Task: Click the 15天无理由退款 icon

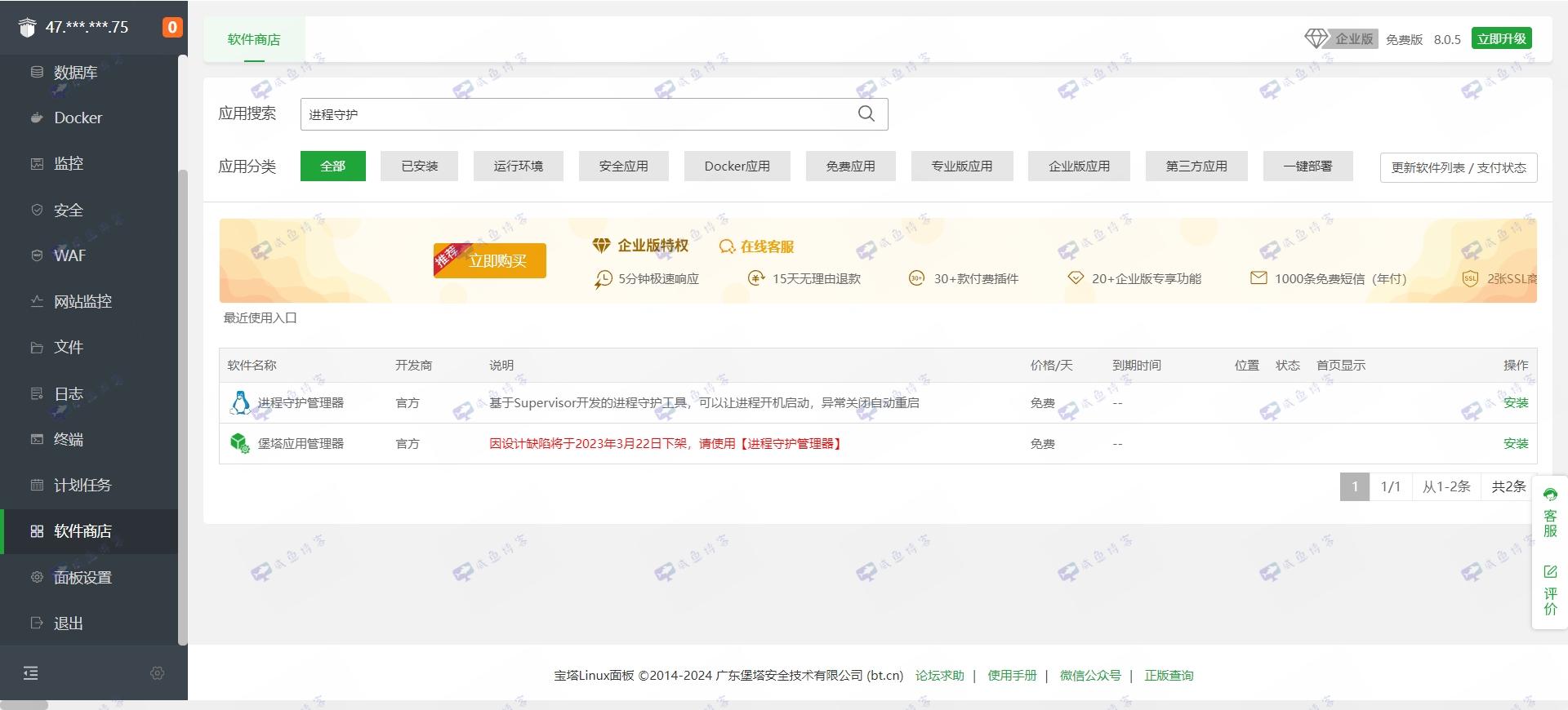Action: [756, 278]
